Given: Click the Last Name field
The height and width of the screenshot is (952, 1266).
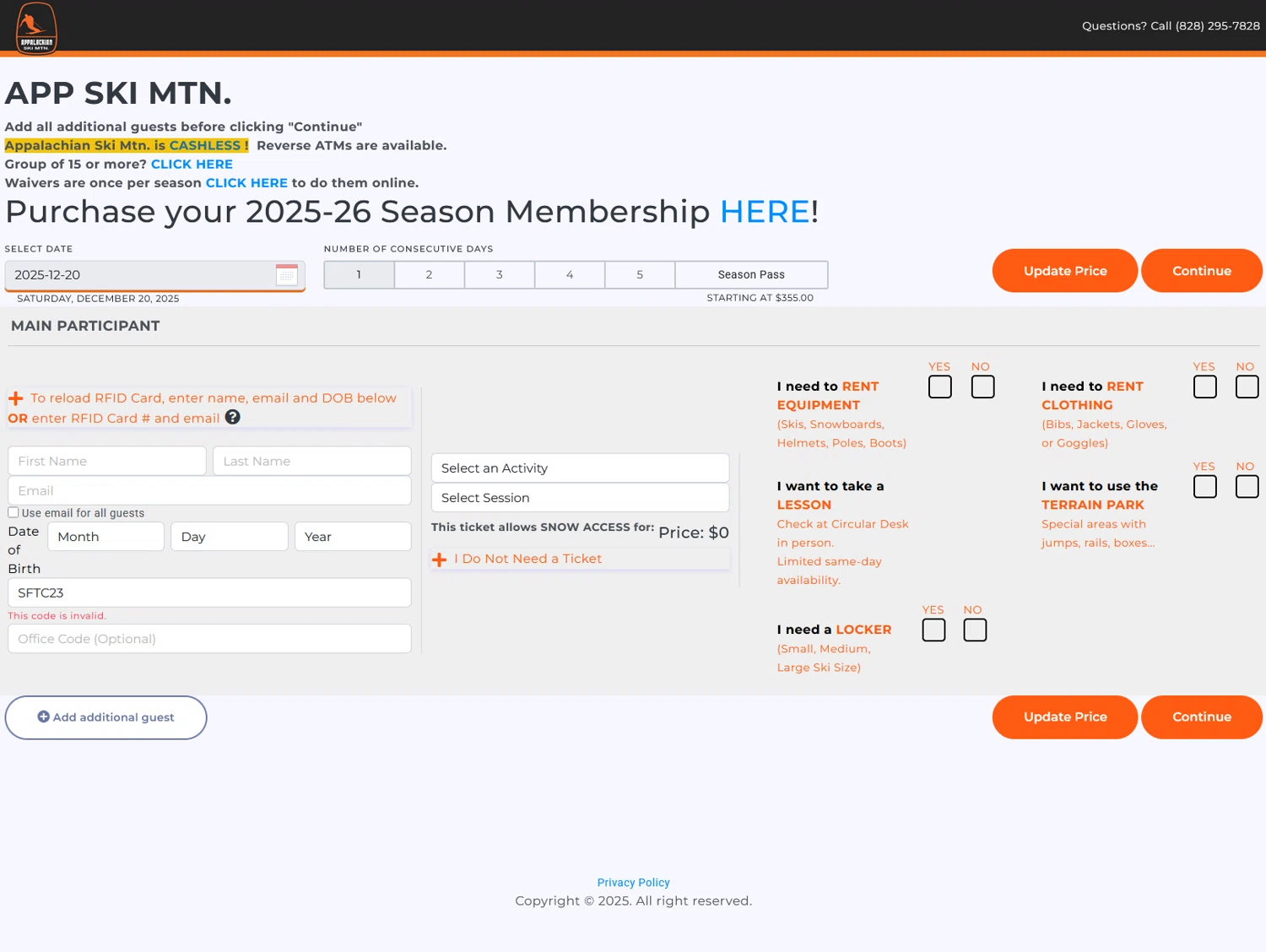Looking at the screenshot, I should tap(312, 461).
